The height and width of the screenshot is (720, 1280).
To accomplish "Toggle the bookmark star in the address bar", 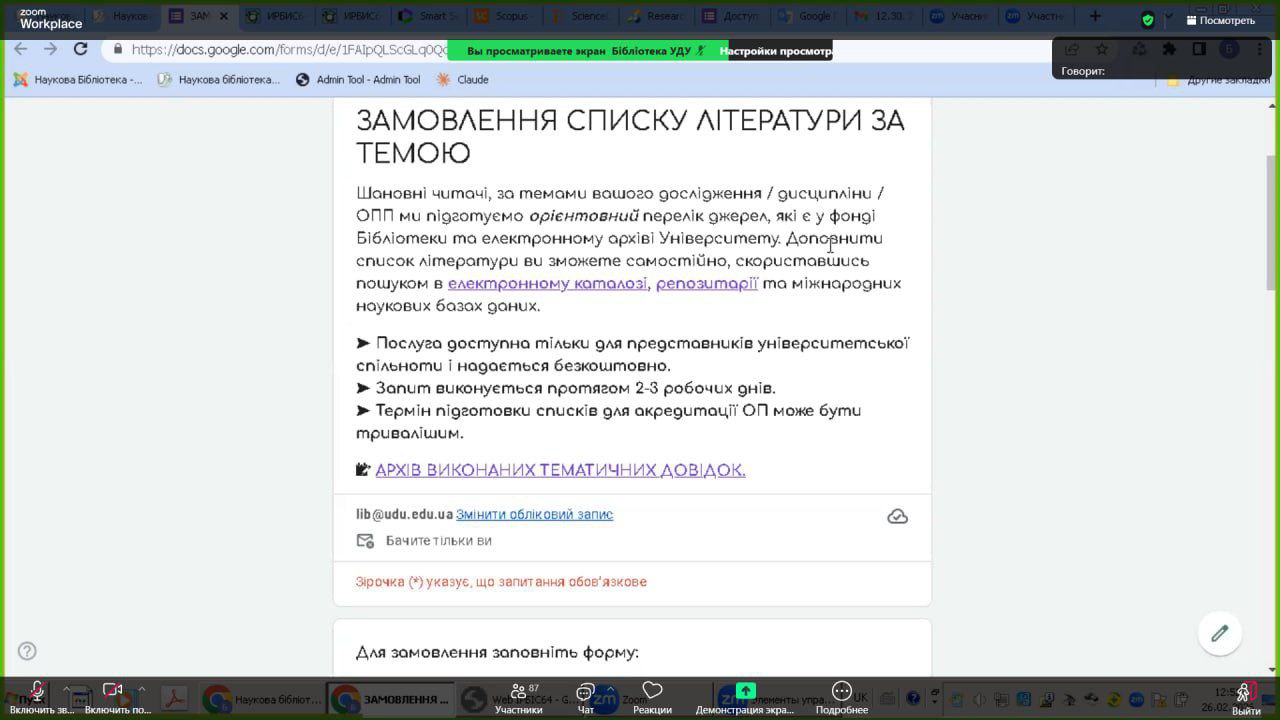I will point(1101,48).
